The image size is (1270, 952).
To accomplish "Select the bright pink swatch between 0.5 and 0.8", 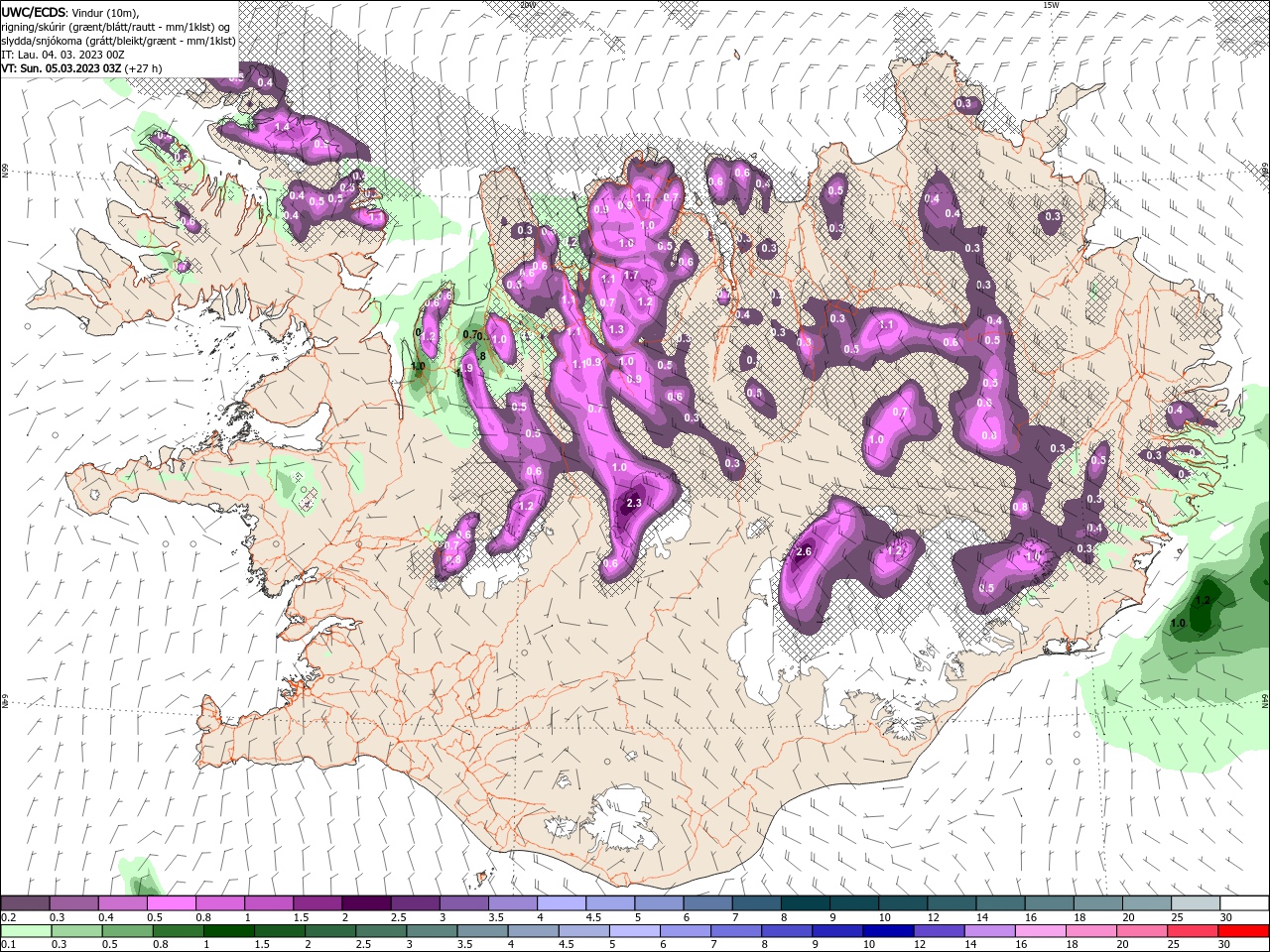I will tap(171, 904).
